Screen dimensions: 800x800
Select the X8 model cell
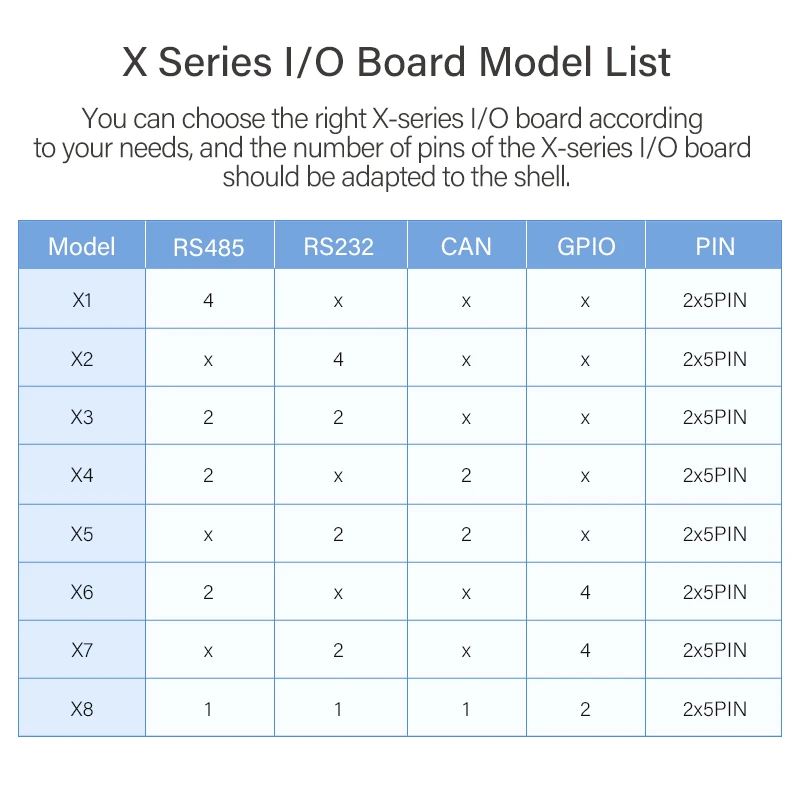[82, 709]
